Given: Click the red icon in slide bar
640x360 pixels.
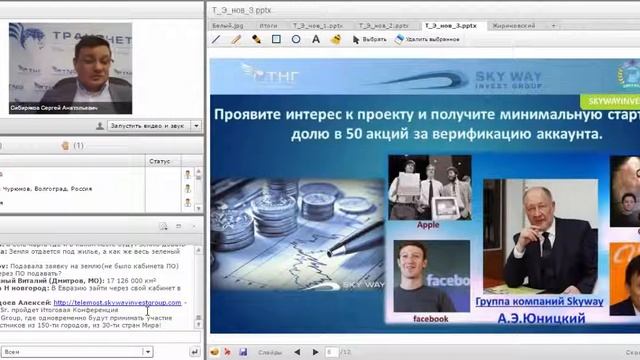Looking at the screenshot, I should click(x=228, y=352).
